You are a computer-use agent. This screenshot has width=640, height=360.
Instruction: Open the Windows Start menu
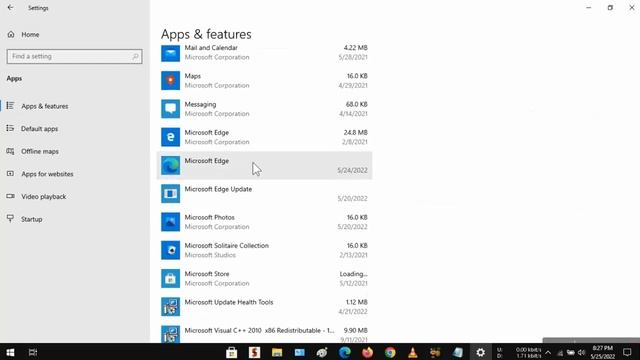(10, 352)
